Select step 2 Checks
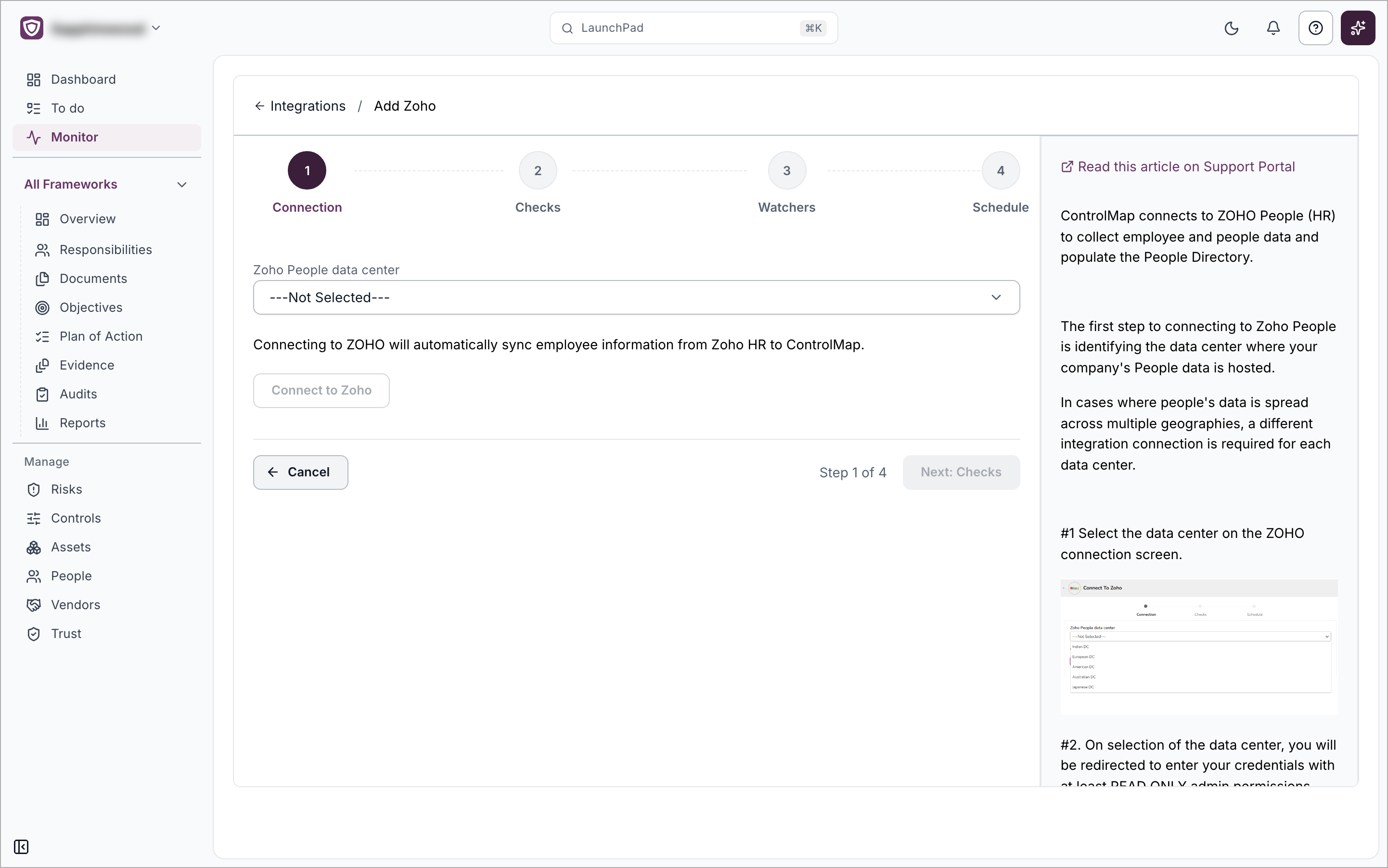The width and height of the screenshot is (1388, 868). point(538,170)
